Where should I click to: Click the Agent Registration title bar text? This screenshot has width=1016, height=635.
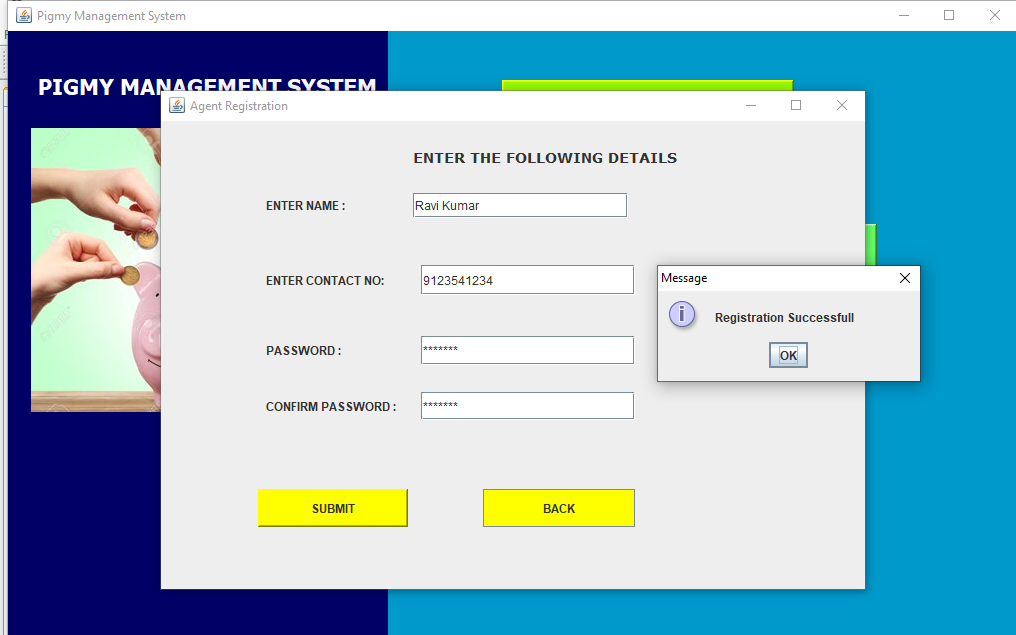click(x=242, y=105)
